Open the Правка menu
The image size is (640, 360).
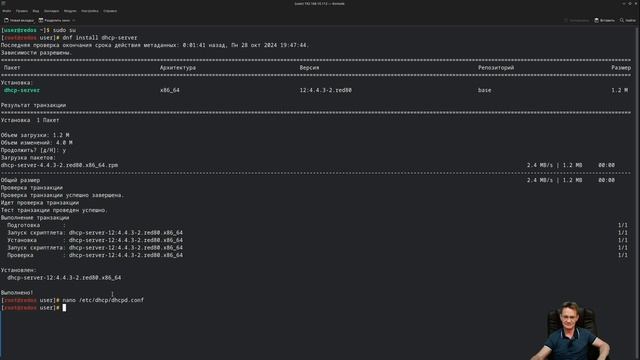tap(22, 11)
